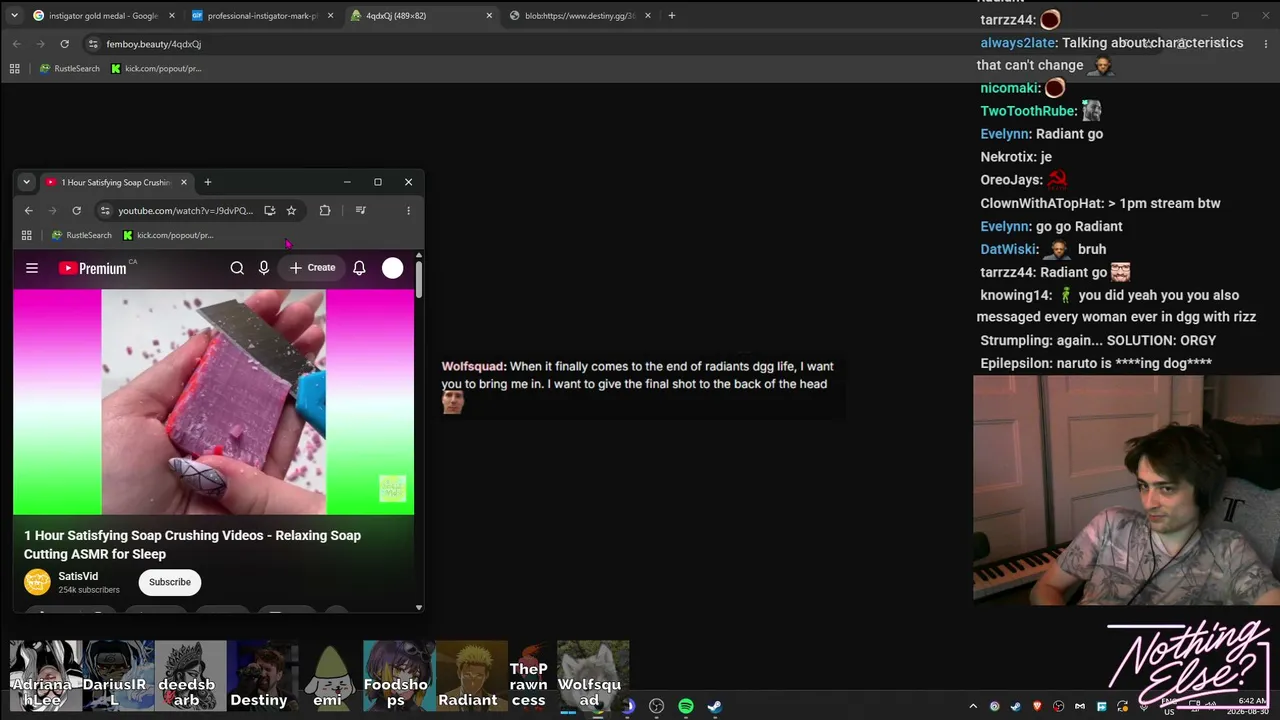Reload the YouTube page
Image resolution: width=1280 pixels, height=720 pixels.
[x=76, y=211]
